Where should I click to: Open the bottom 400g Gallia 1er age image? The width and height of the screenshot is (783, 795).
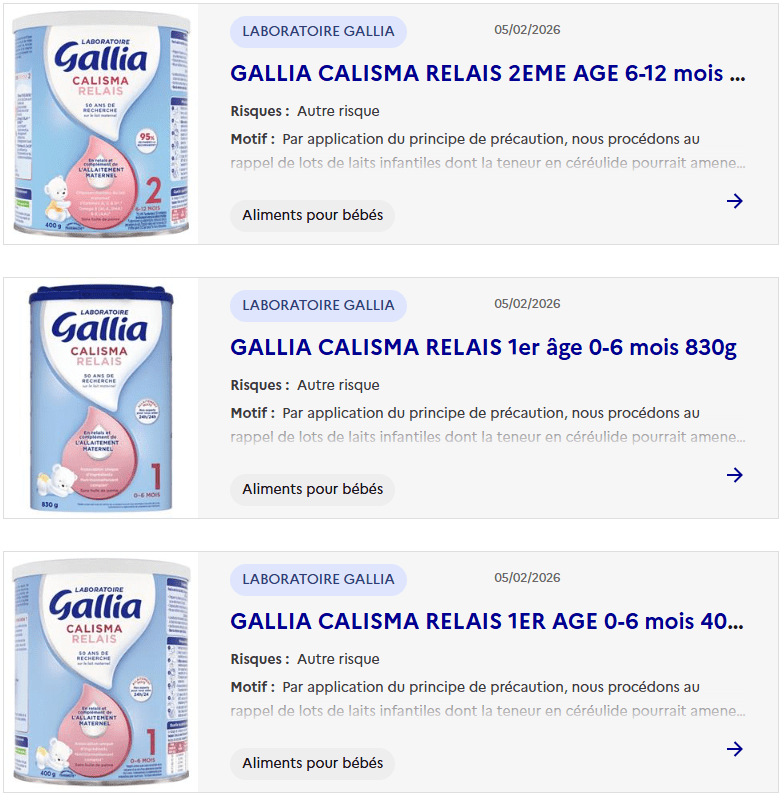tap(101, 672)
